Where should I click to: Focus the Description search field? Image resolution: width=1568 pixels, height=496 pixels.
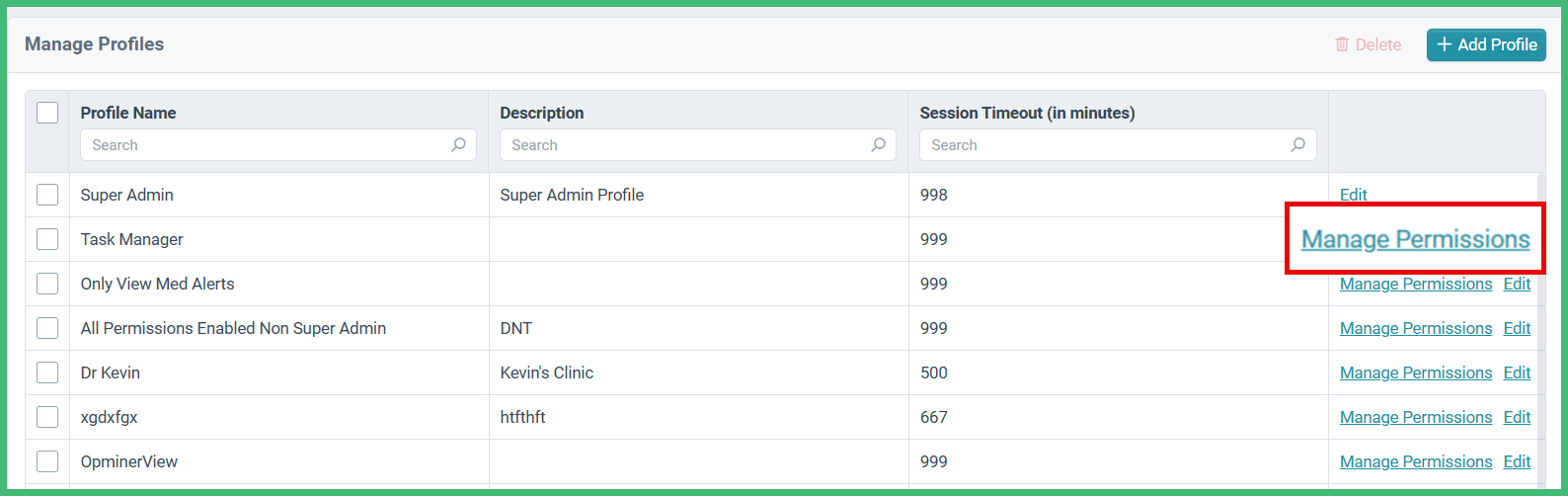[x=686, y=145]
